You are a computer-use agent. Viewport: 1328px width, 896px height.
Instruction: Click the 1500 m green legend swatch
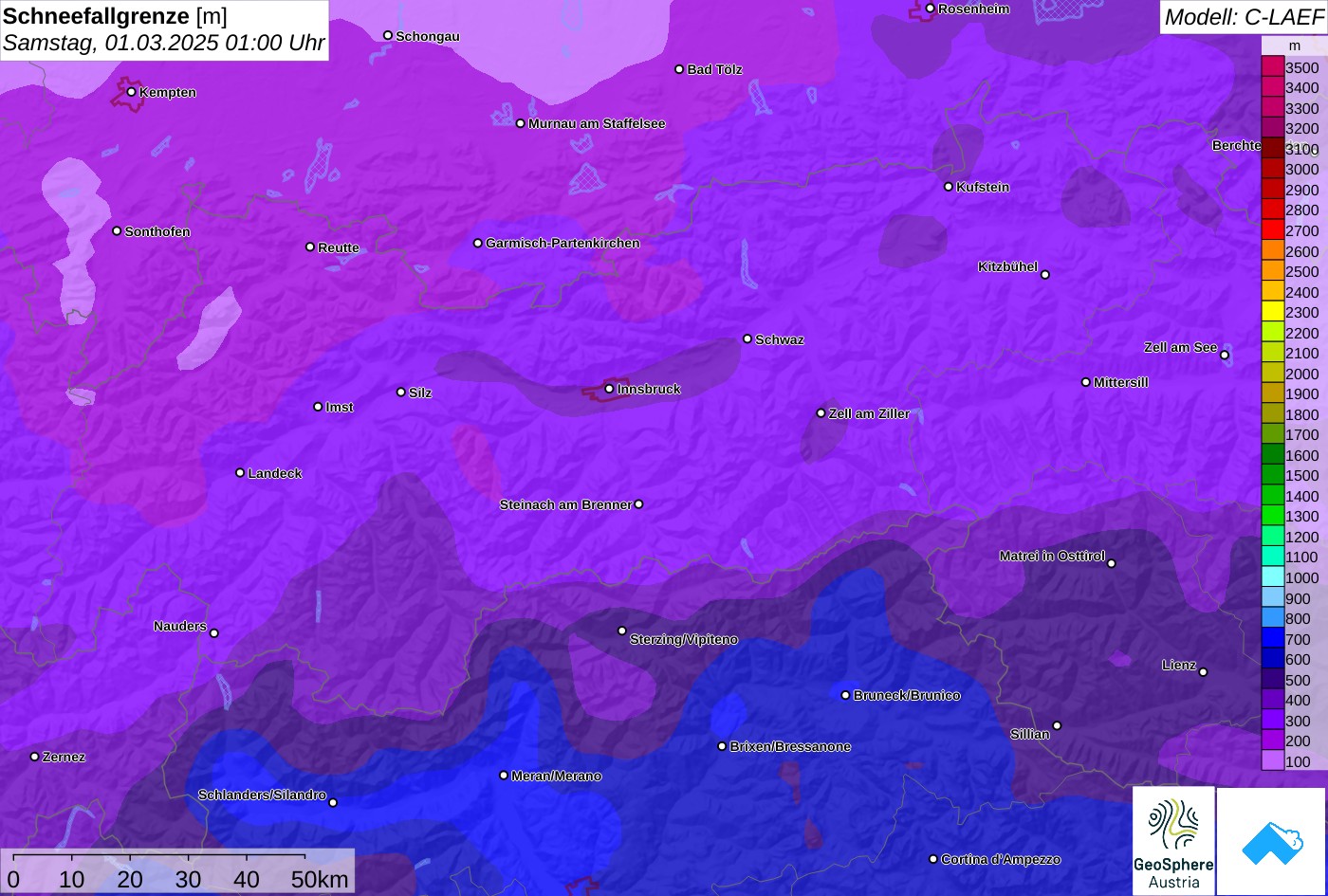point(1272,475)
